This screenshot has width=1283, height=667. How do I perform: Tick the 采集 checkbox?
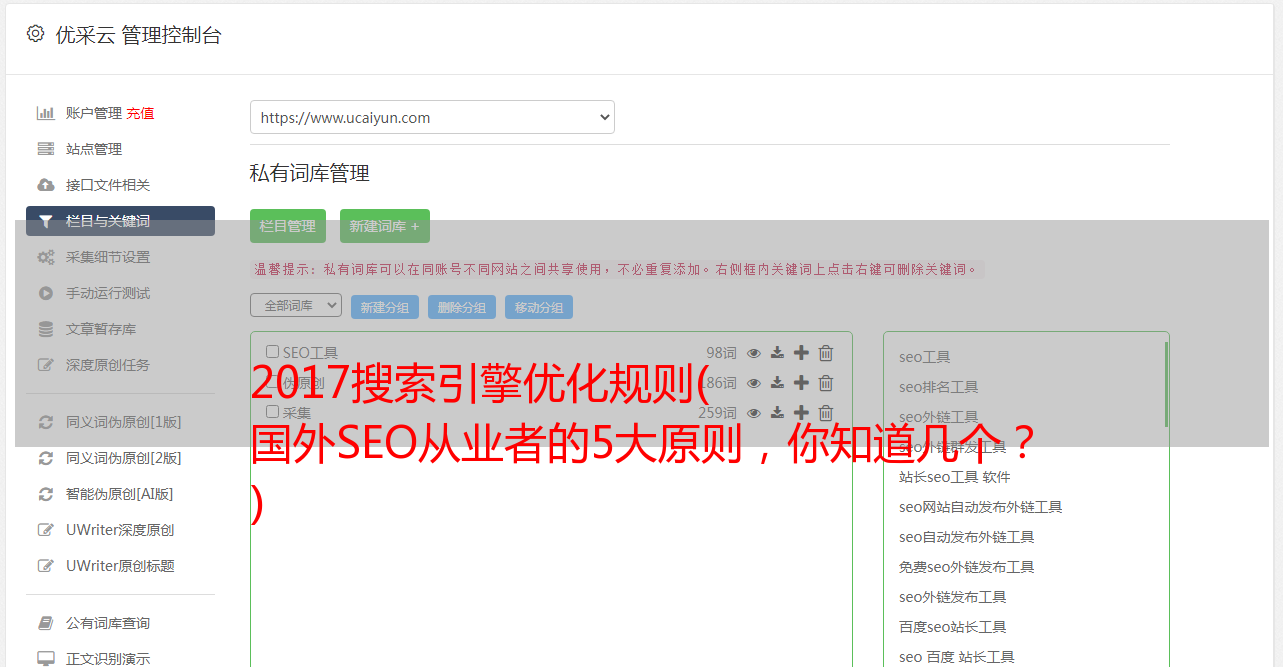[x=272, y=412]
